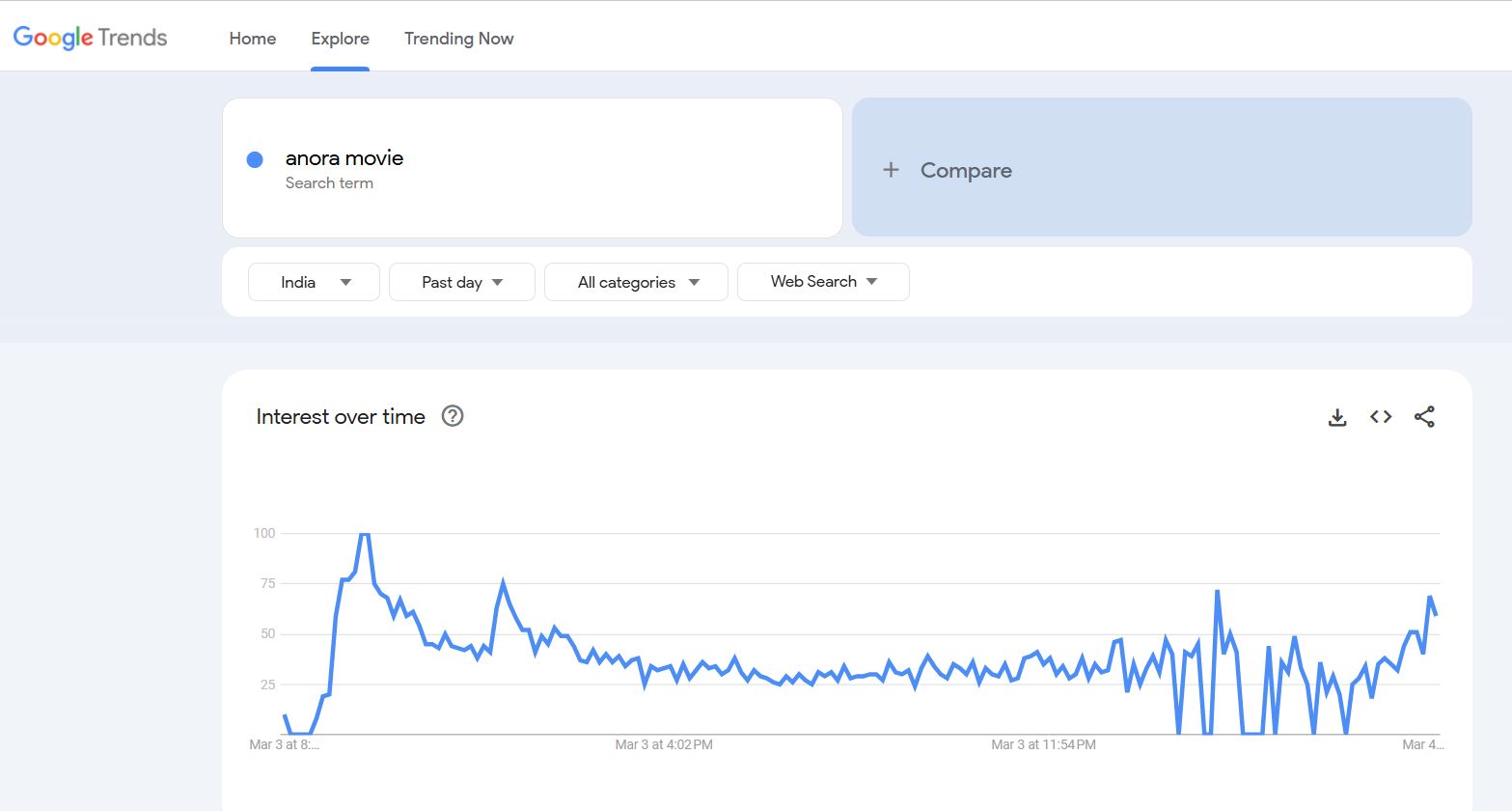This screenshot has width=1512, height=811.
Task: Share the Interest over time chart
Action: [x=1424, y=417]
